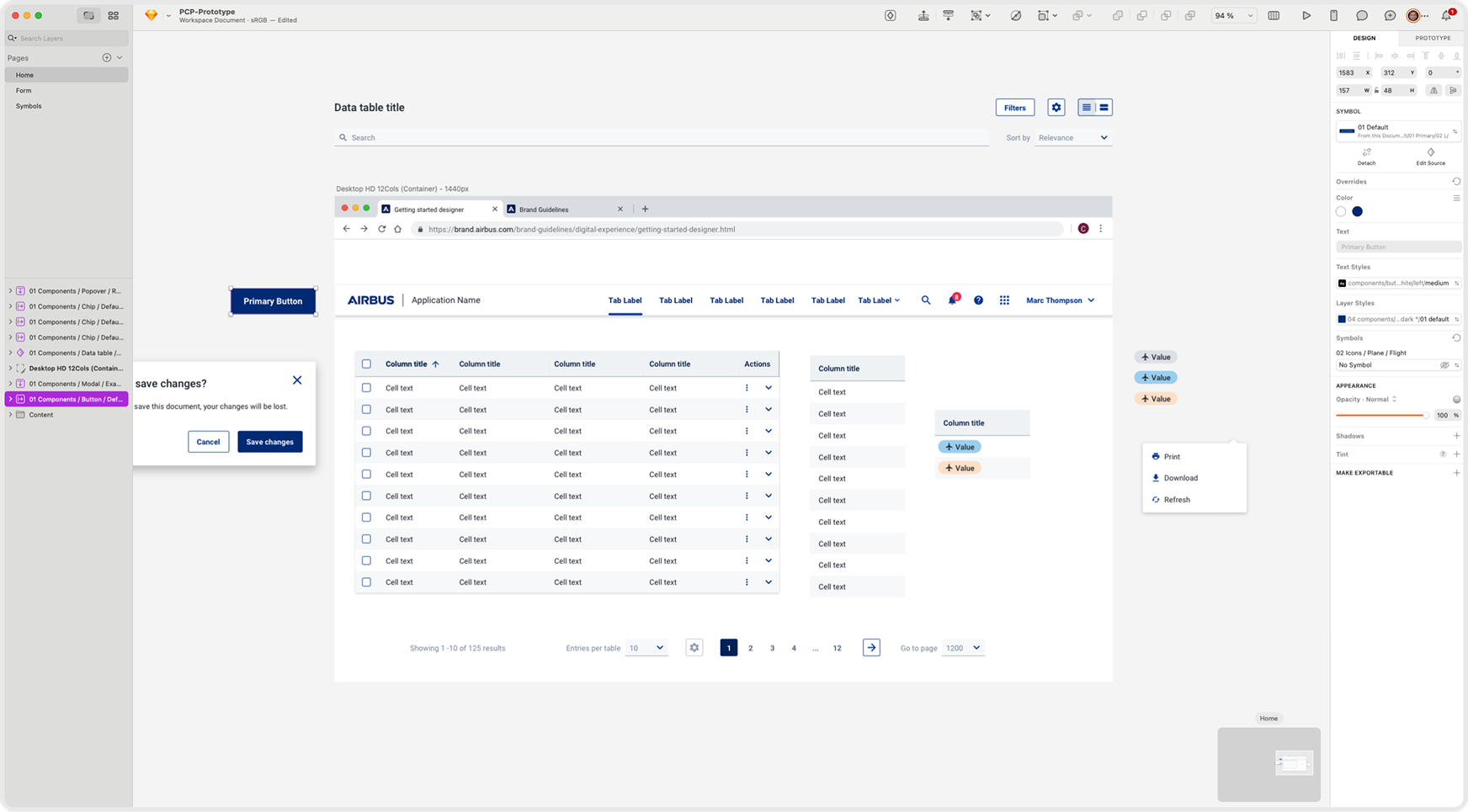Click the Home artboard thumbnail preview
The width and height of the screenshot is (1468, 812).
point(1269,763)
